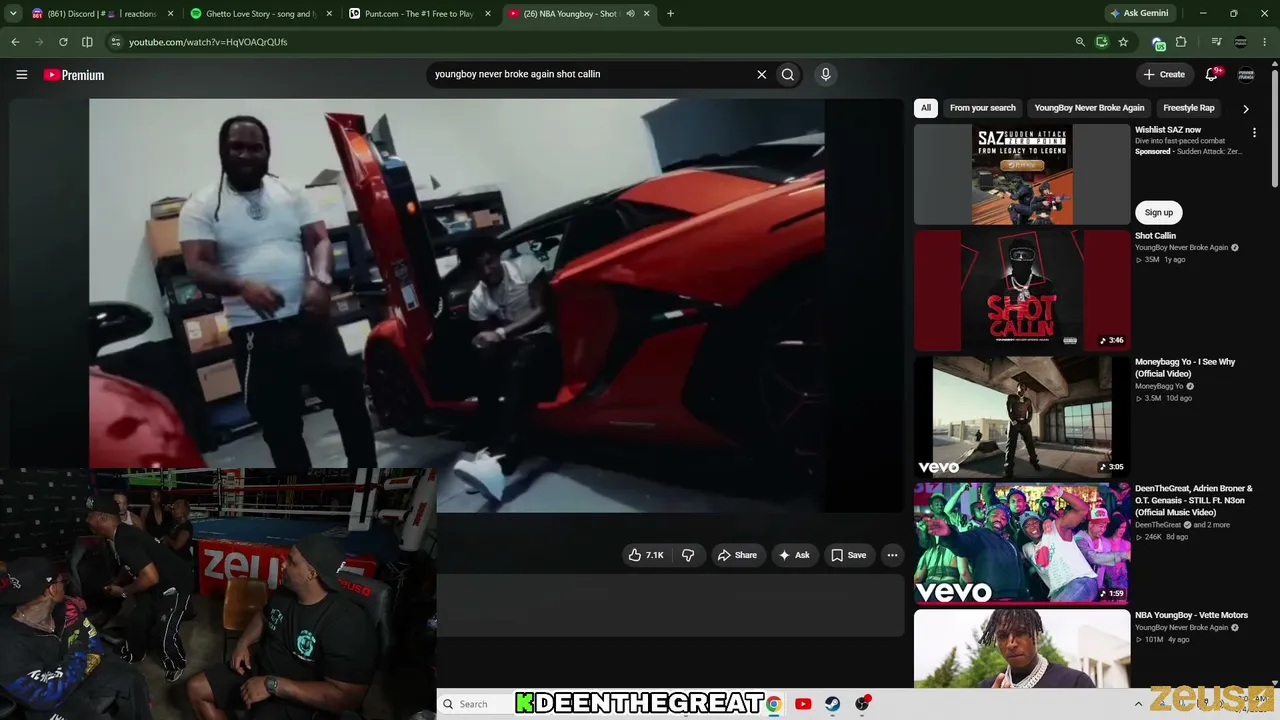
Task: Open the Ask AI button
Action: point(794,555)
